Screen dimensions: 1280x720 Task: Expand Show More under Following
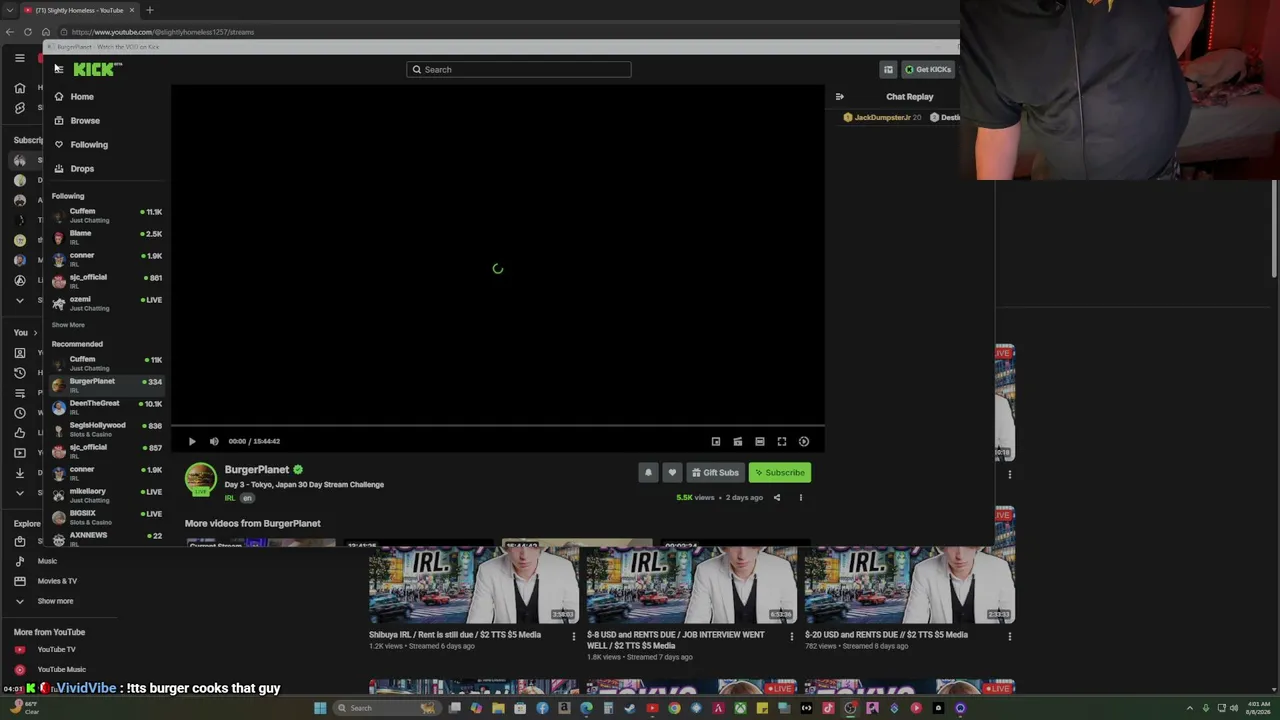pyautogui.click(x=68, y=325)
